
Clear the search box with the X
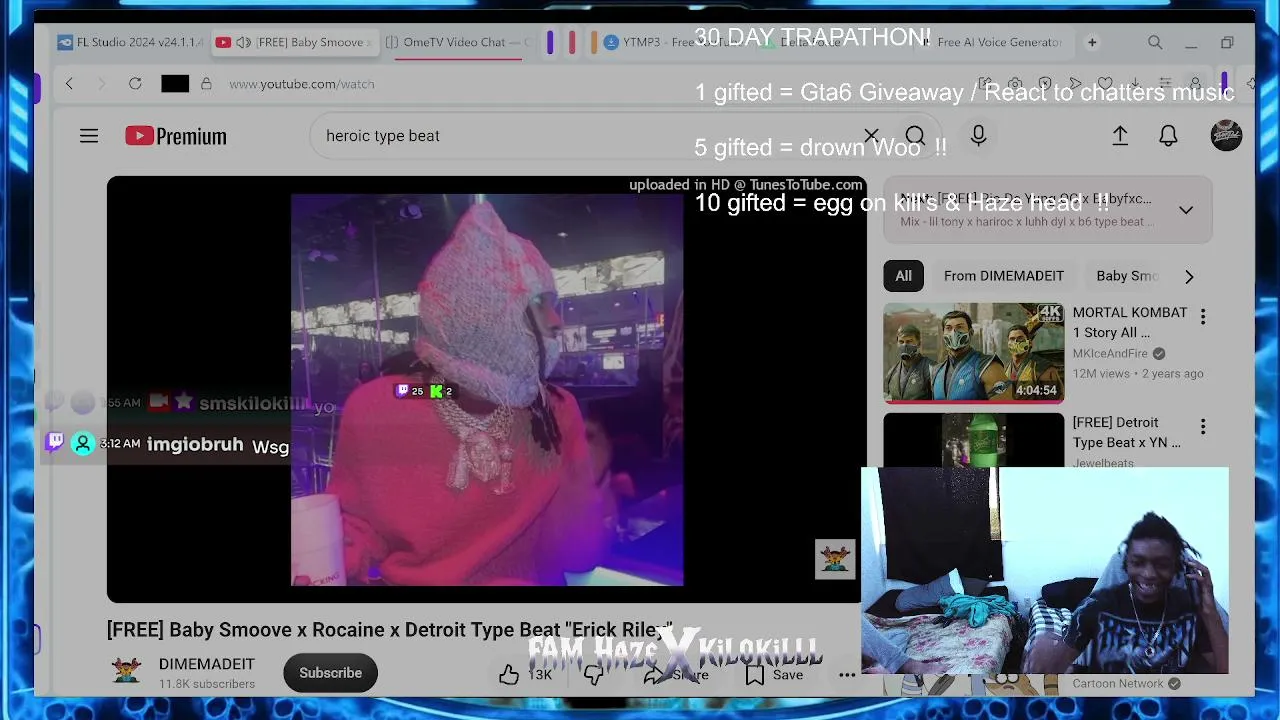tap(871, 136)
